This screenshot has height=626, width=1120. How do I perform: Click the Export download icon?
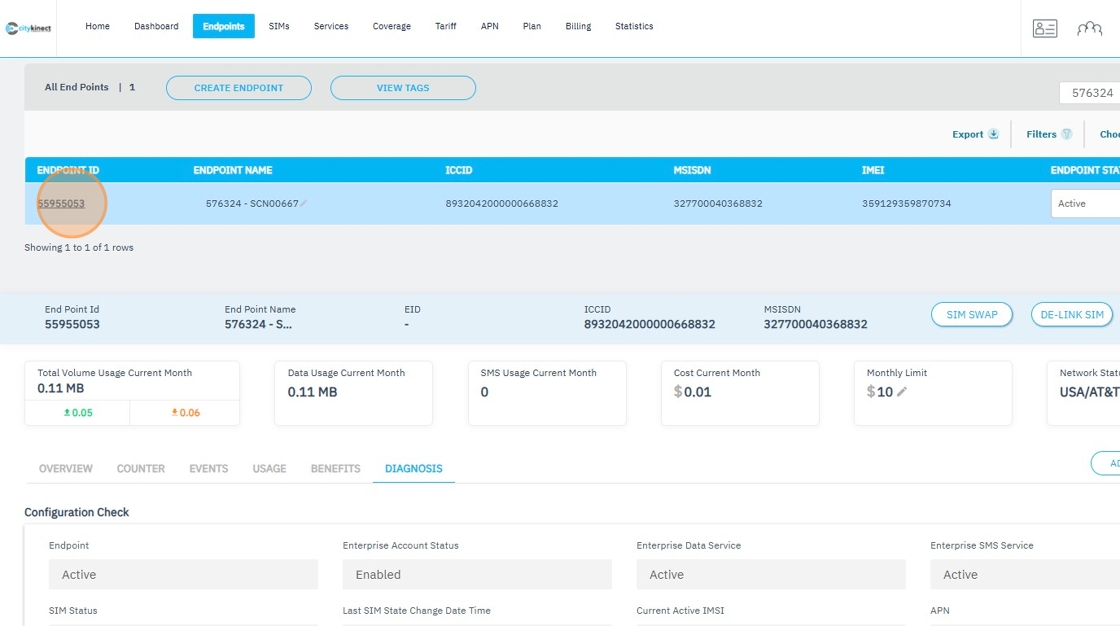993,134
